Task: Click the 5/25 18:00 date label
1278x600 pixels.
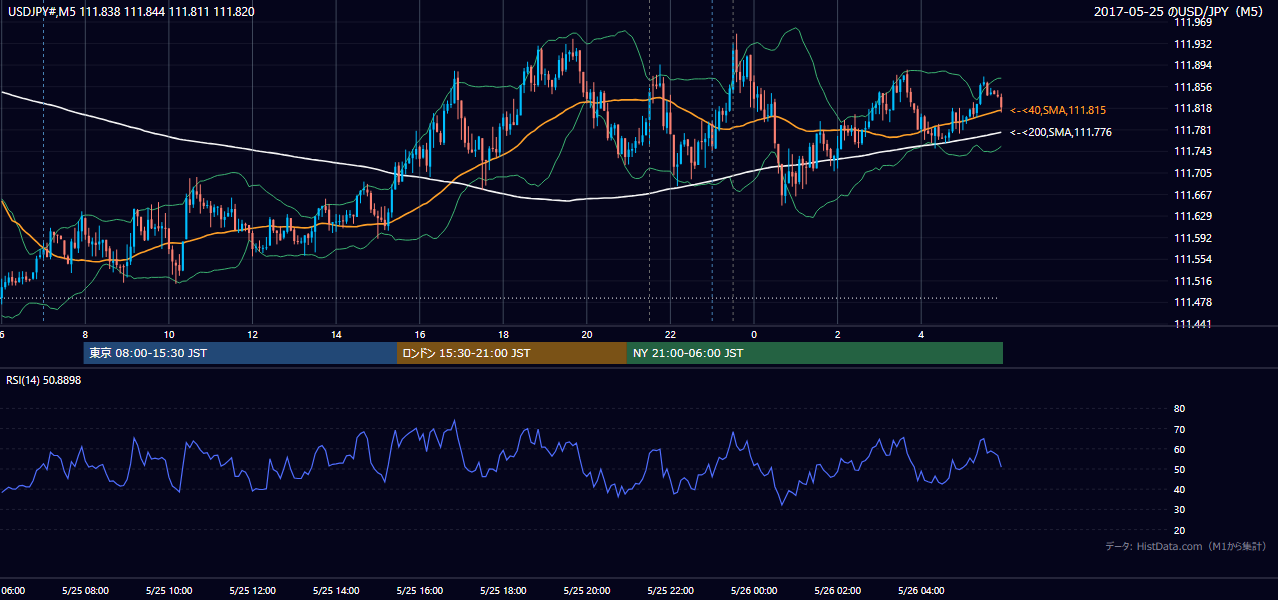Action: point(503,590)
